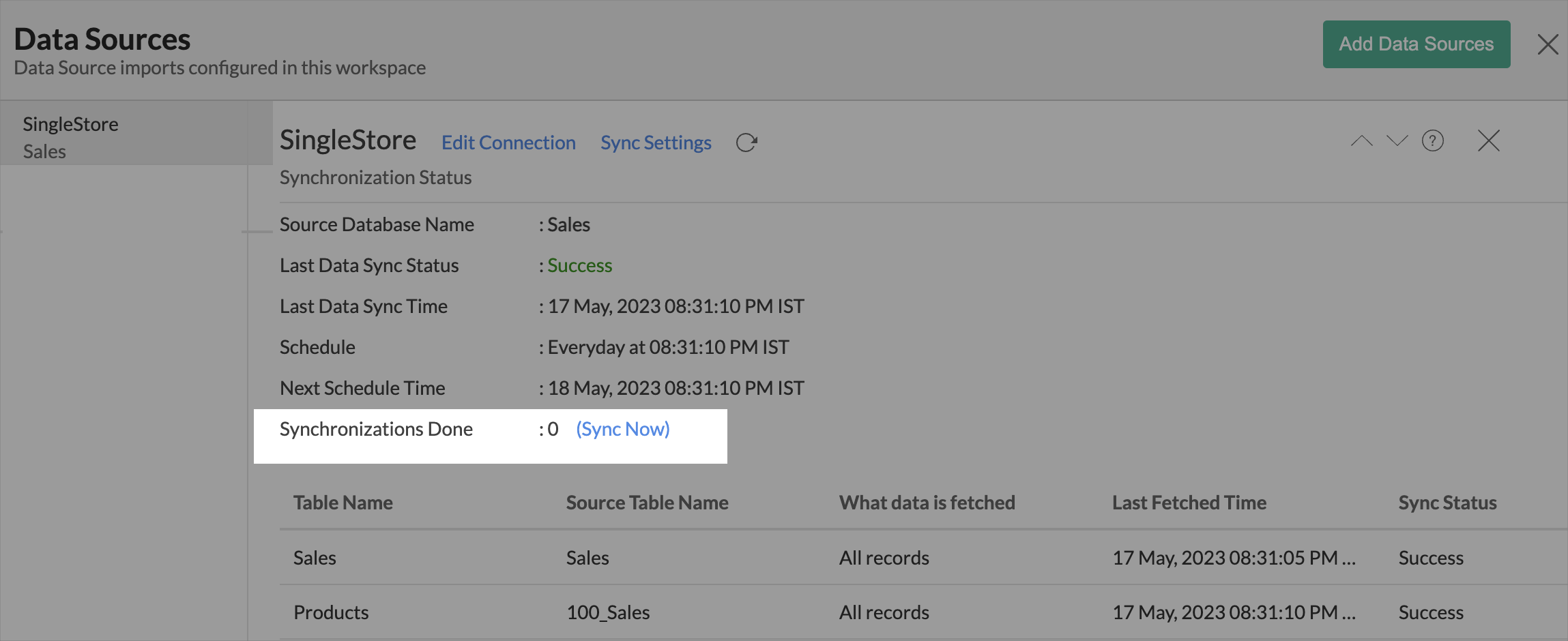
Task: Click All records in the Products row
Action: click(x=884, y=612)
